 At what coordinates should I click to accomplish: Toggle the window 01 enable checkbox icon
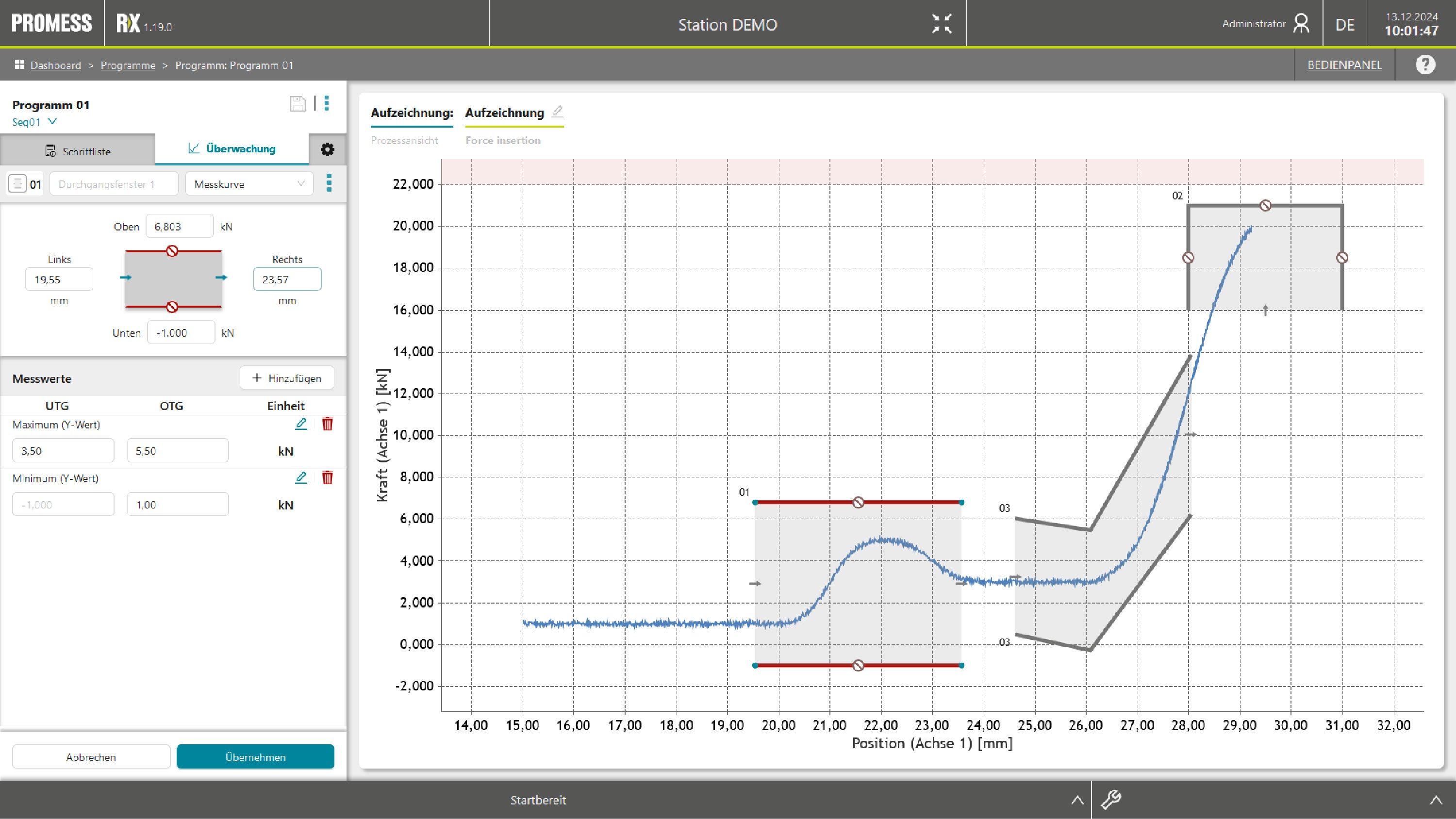[x=17, y=184]
